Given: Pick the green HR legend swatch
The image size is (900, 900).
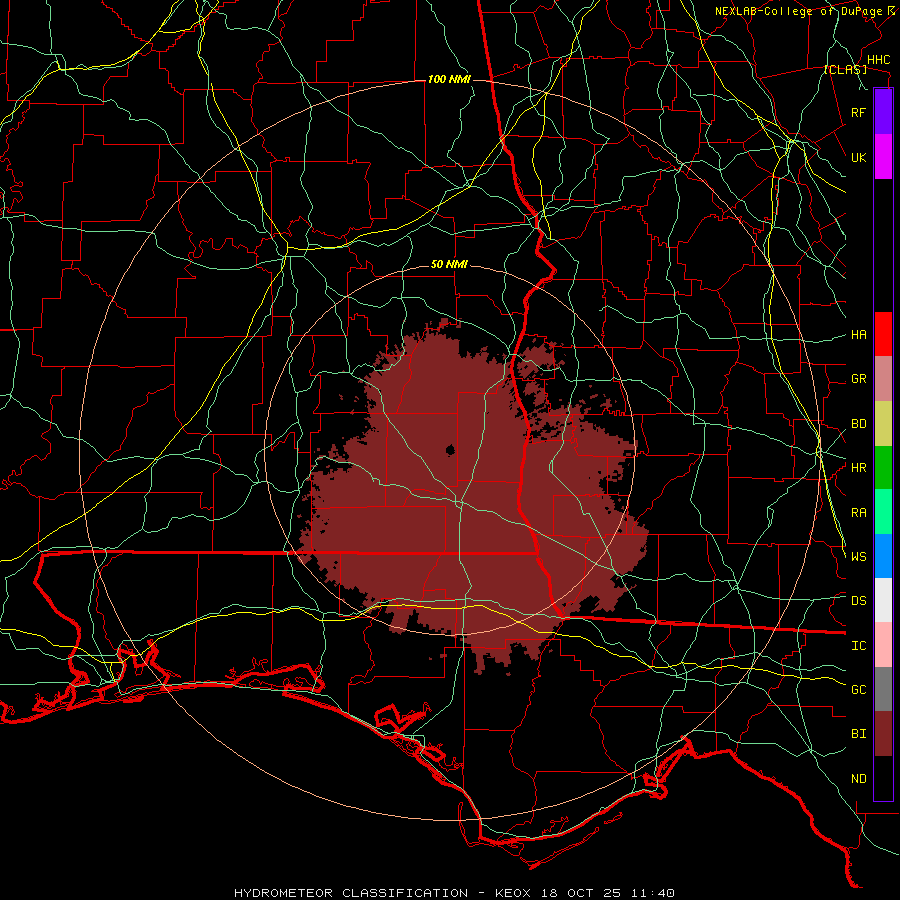Looking at the screenshot, I should point(883,467).
